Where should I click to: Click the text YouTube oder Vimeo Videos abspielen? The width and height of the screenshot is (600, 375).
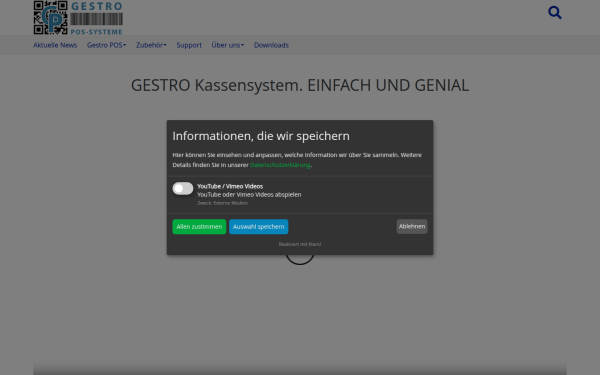coord(249,194)
